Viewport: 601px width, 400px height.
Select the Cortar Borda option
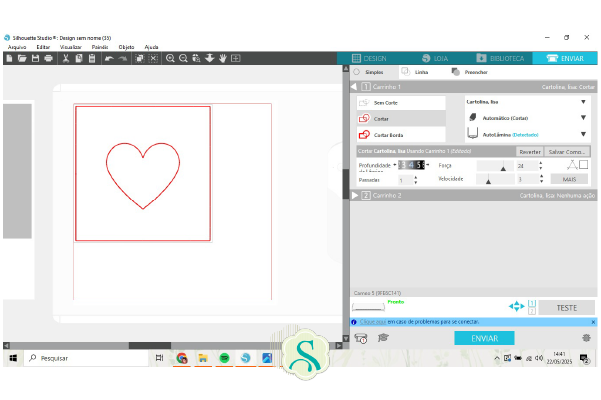point(401,135)
